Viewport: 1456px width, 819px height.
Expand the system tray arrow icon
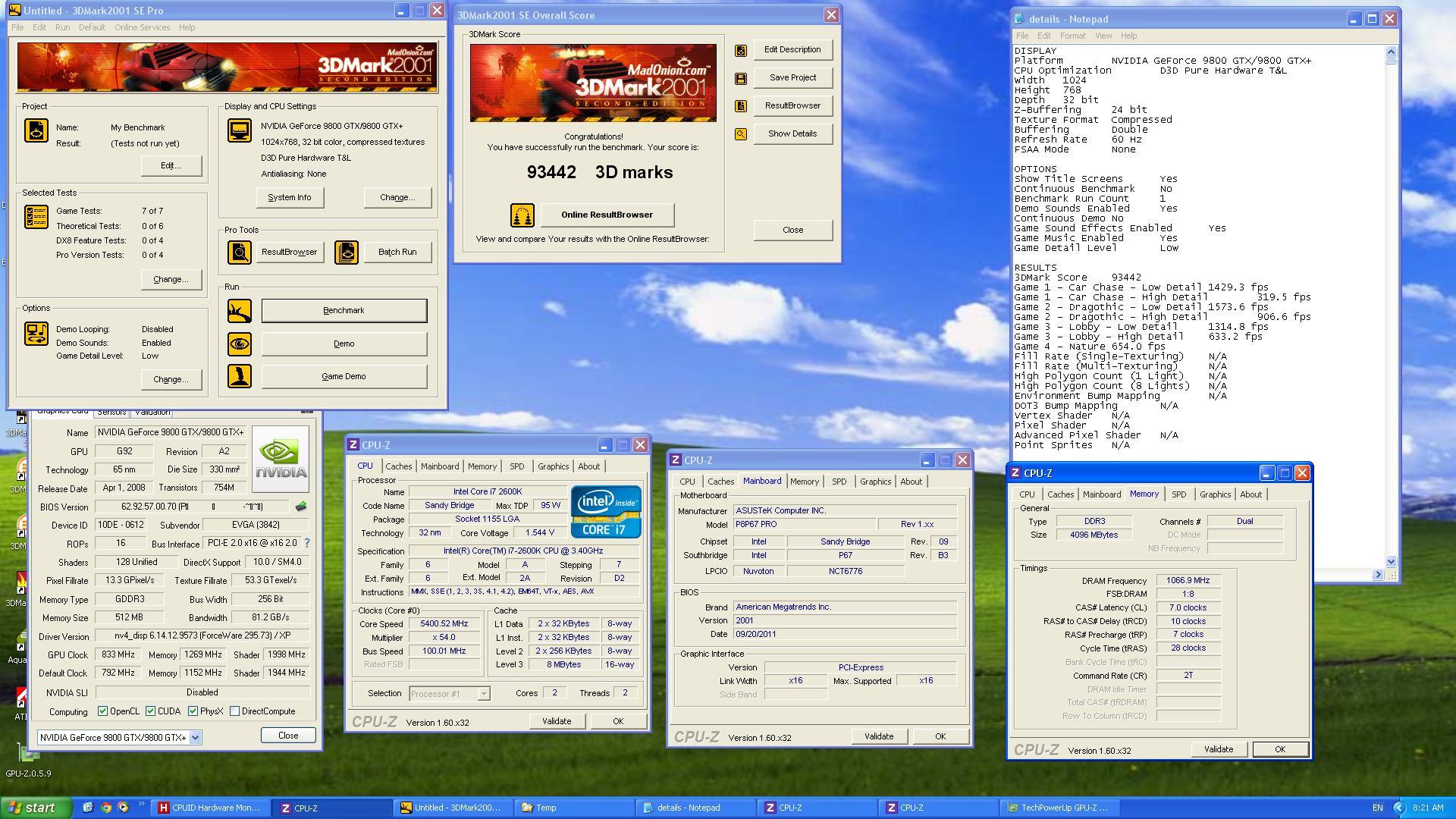click(x=1399, y=808)
